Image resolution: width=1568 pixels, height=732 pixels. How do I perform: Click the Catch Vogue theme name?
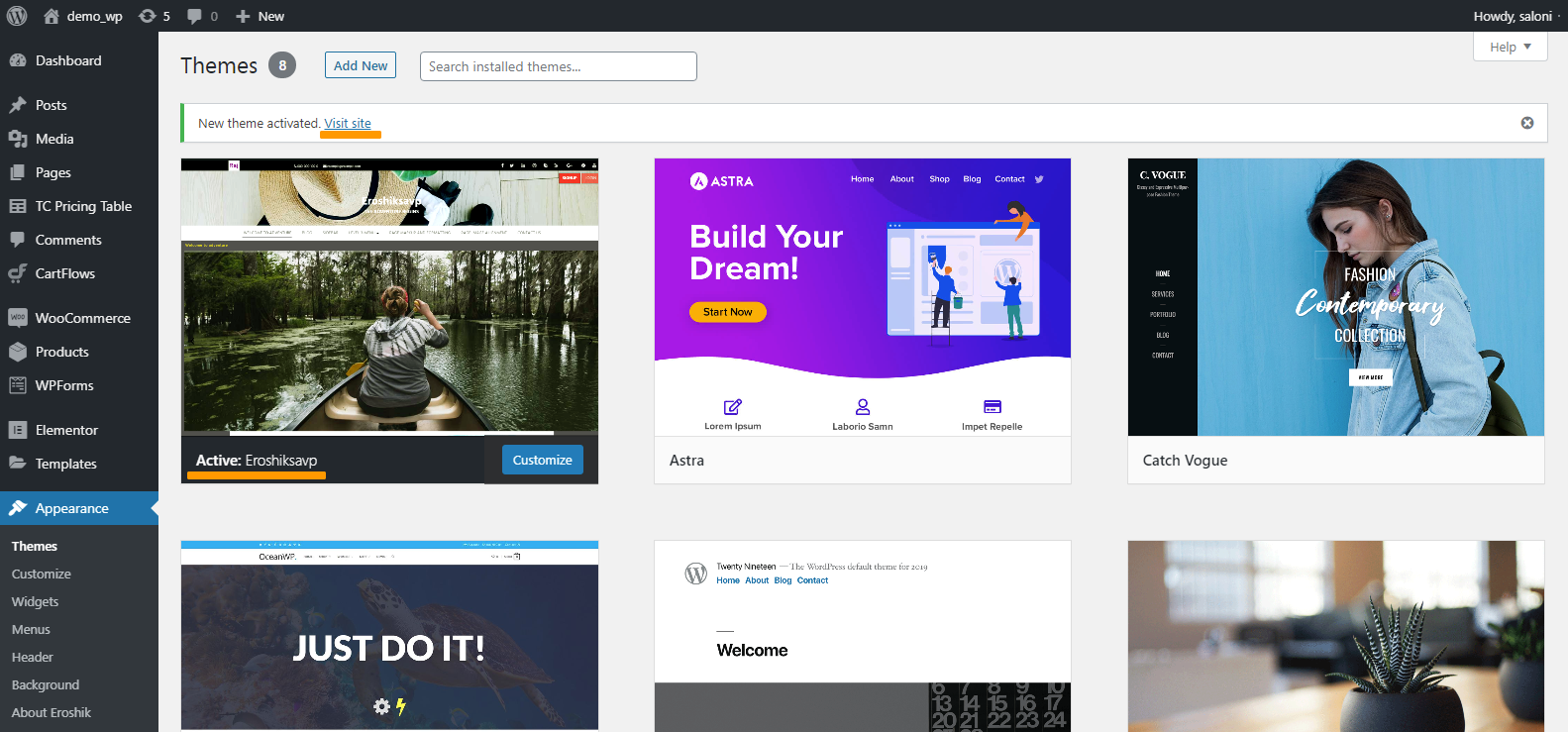[1185, 460]
